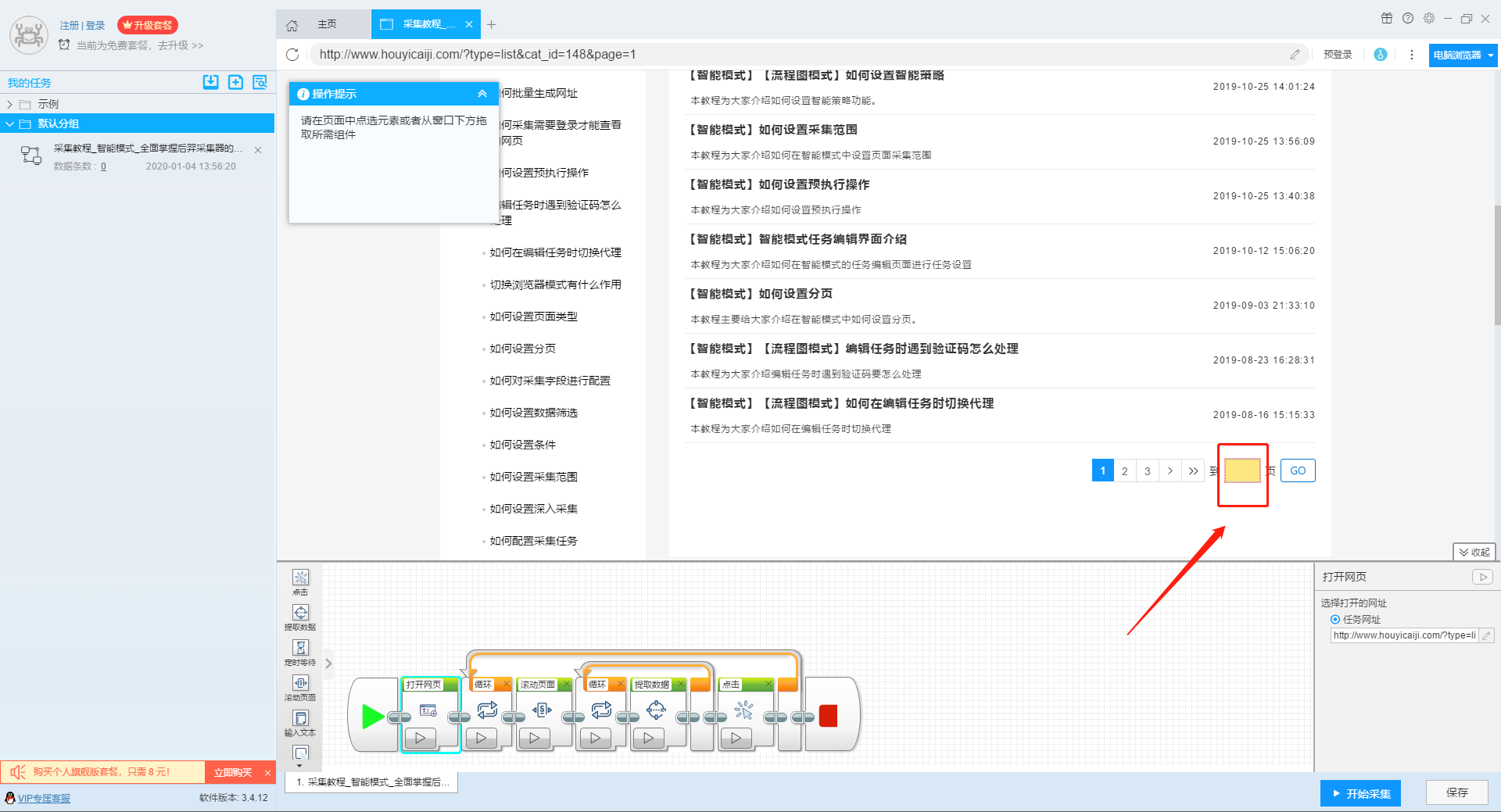Remove the 采集教程 task with its X

[258, 149]
